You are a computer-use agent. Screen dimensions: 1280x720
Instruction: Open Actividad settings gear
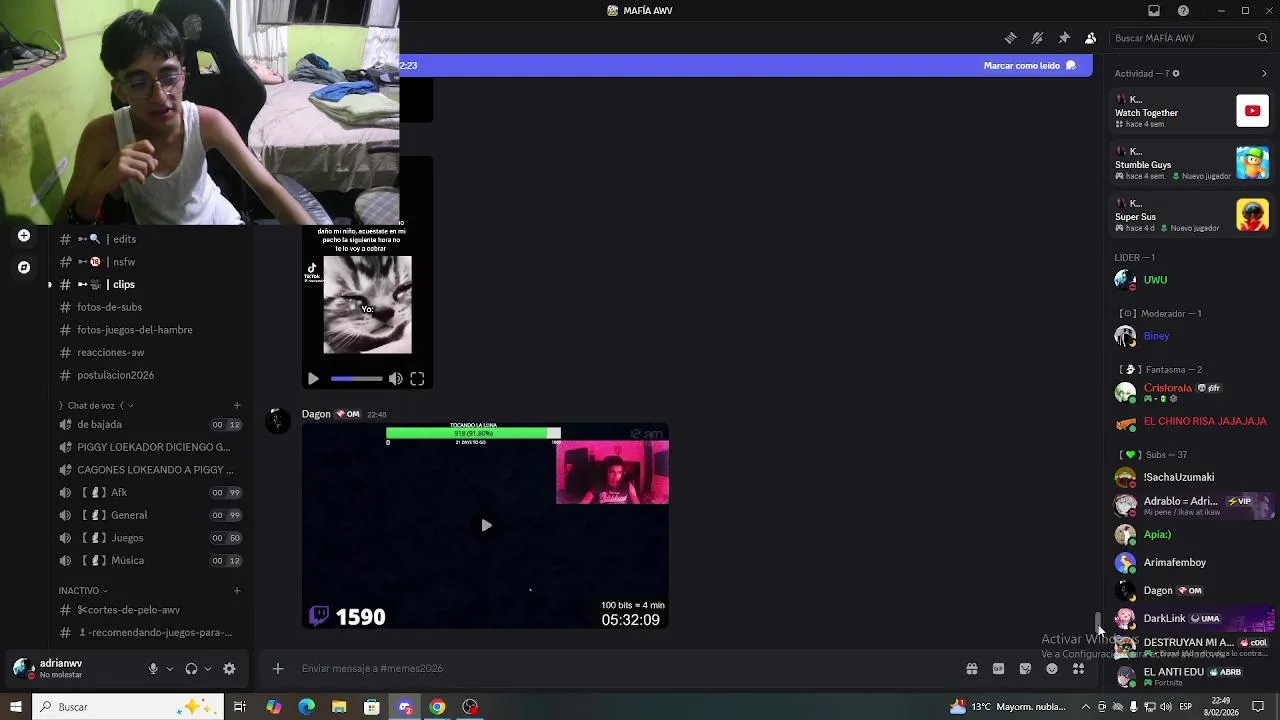click(1176, 73)
